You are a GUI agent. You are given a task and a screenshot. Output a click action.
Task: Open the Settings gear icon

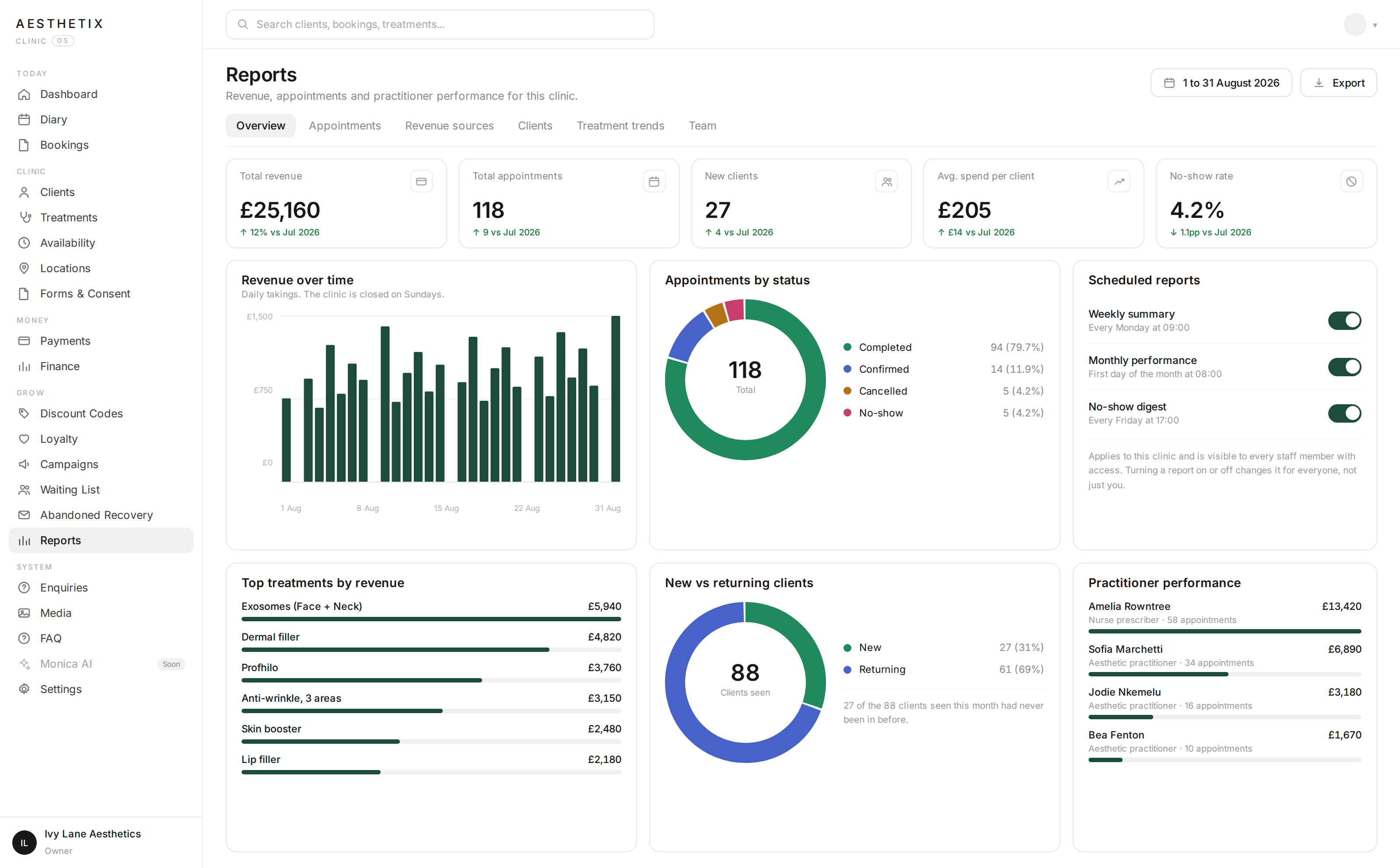(x=24, y=689)
